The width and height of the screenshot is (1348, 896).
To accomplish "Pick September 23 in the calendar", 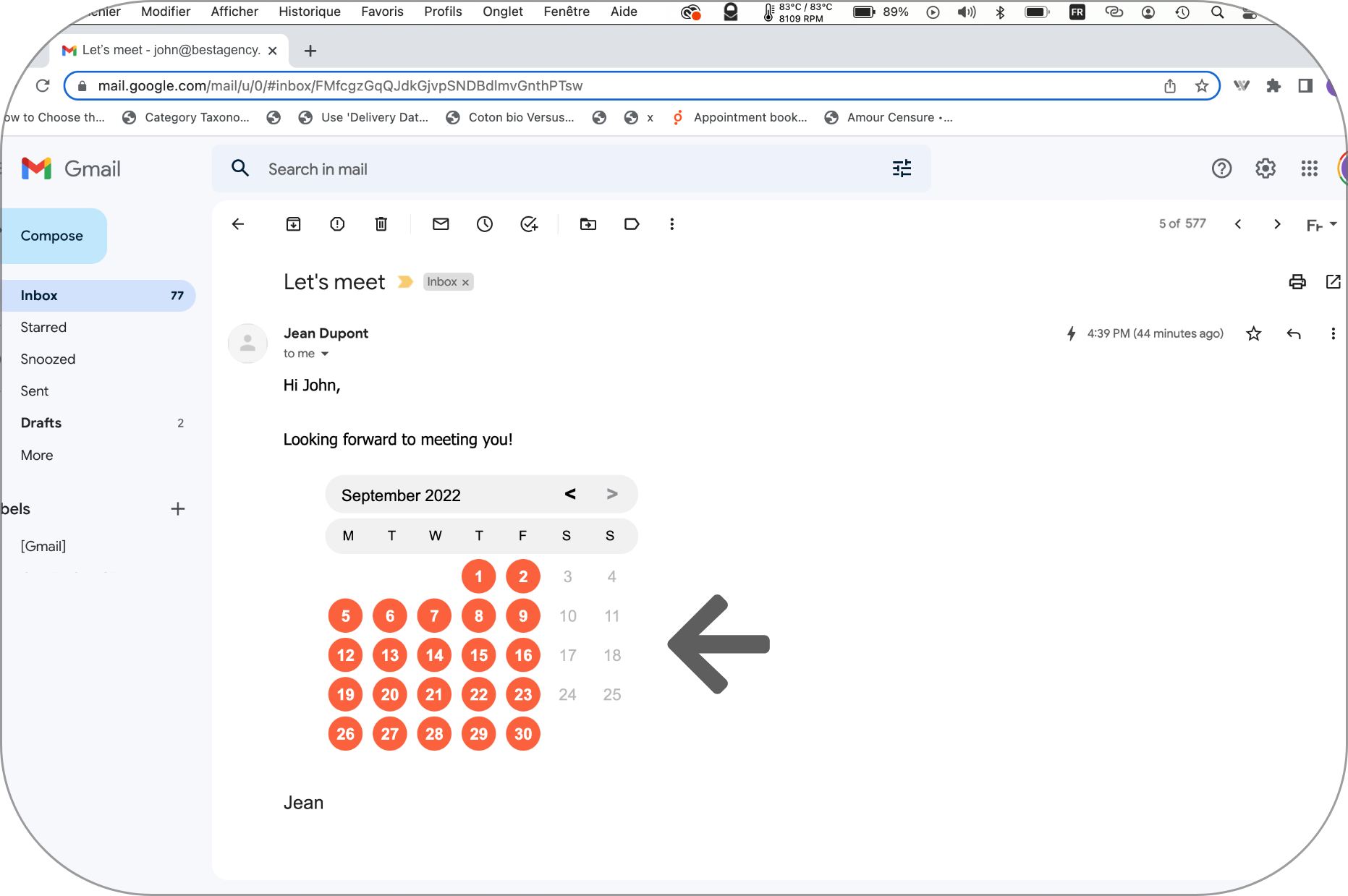I will pyautogui.click(x=523, y=694).
